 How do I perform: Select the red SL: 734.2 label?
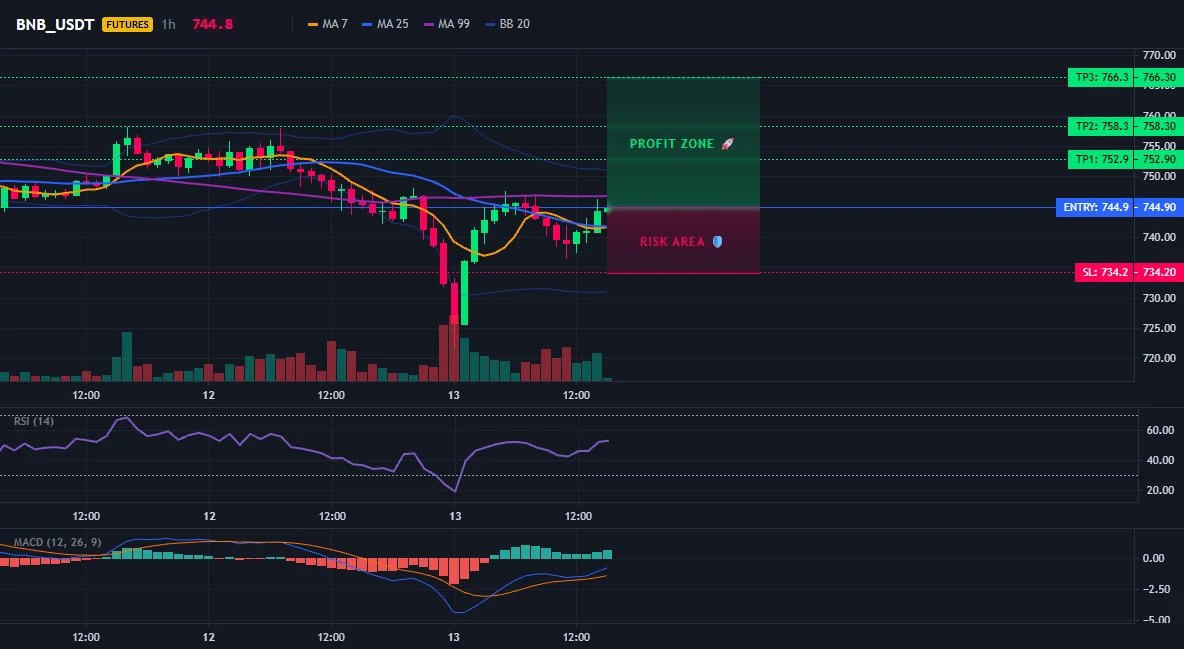[1104, 272]
